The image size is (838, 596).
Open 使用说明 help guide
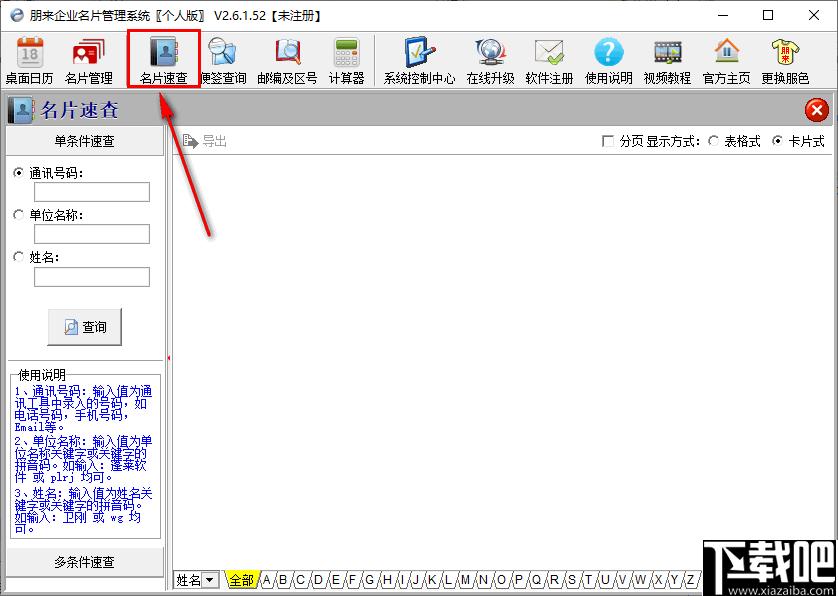point(609,60)
